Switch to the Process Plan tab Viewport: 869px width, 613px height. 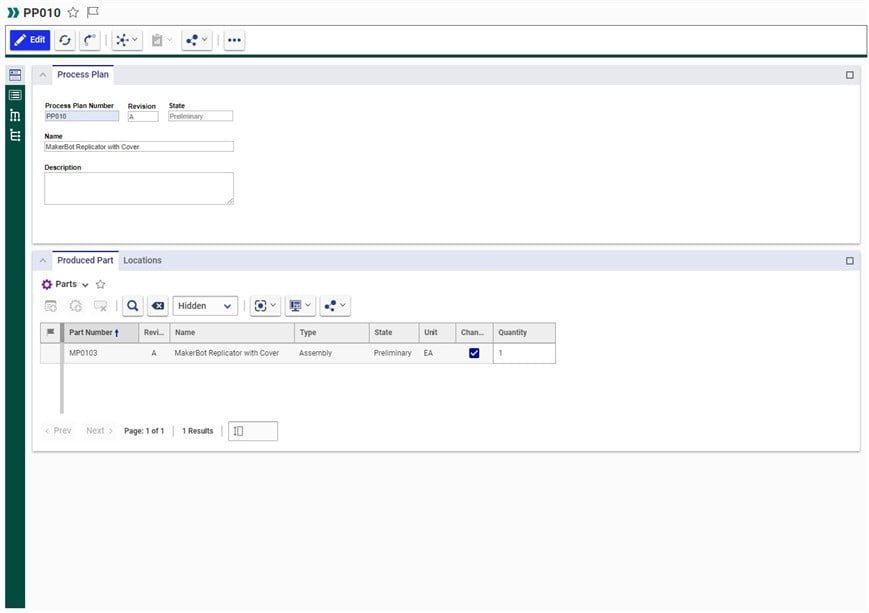click(83, 74)
